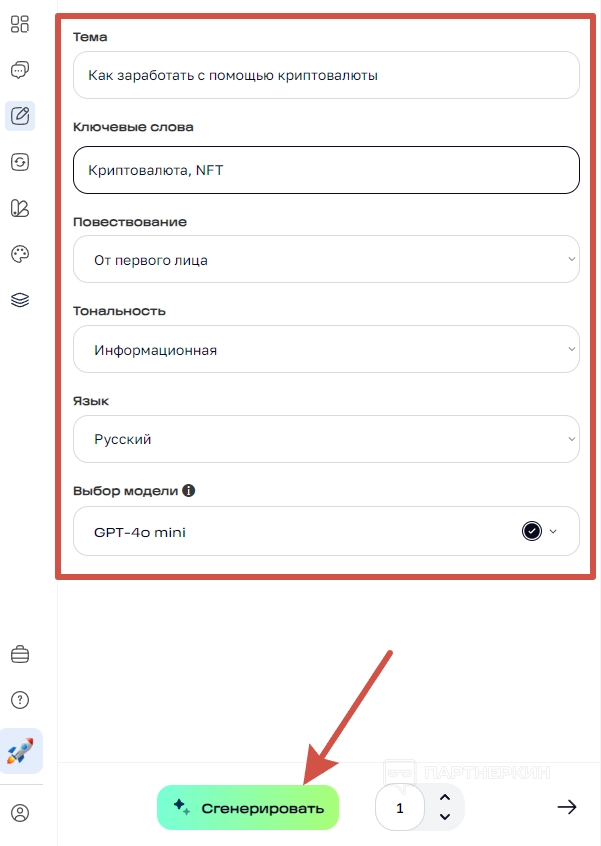Screen dimensions: 601x846
Task: Select the text editor pencil icon
Action: click(x=20, y=115)
